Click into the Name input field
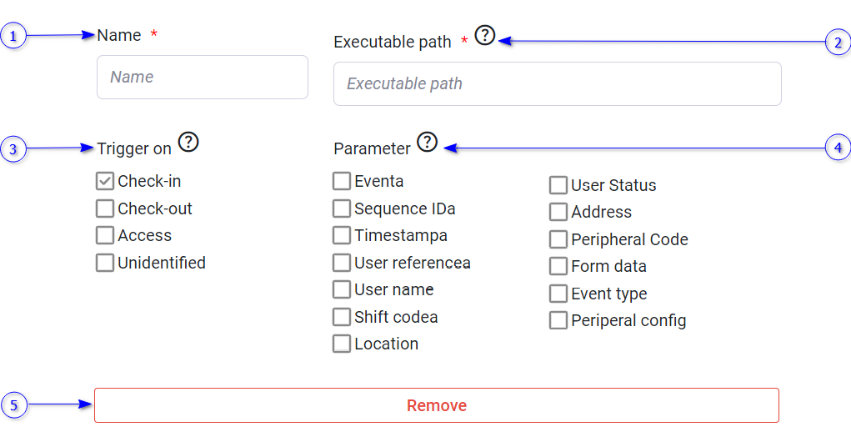851x447 pixels. click(202, 77)
